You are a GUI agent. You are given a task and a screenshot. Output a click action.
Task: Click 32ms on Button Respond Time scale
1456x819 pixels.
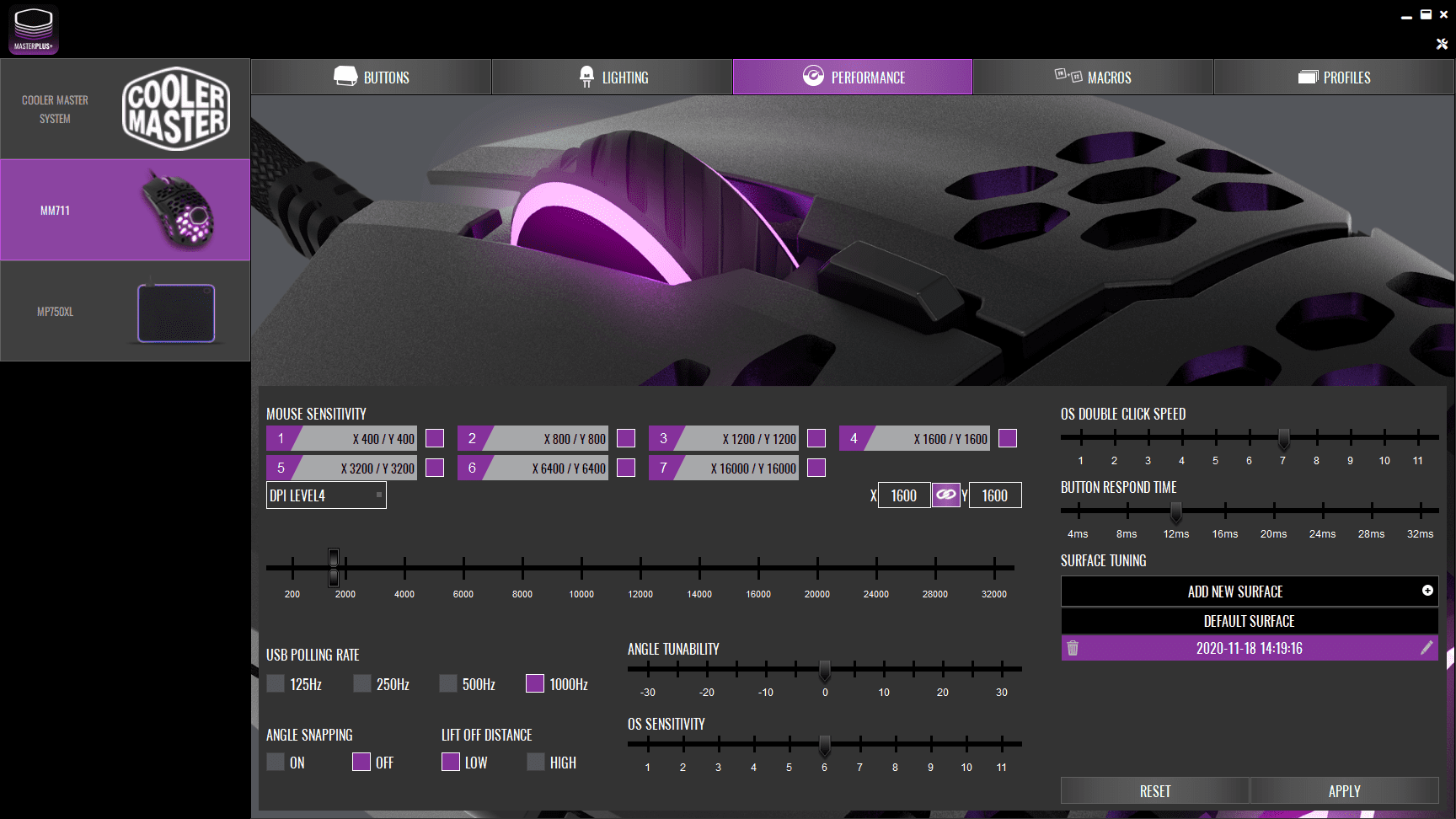point(1420,534)
